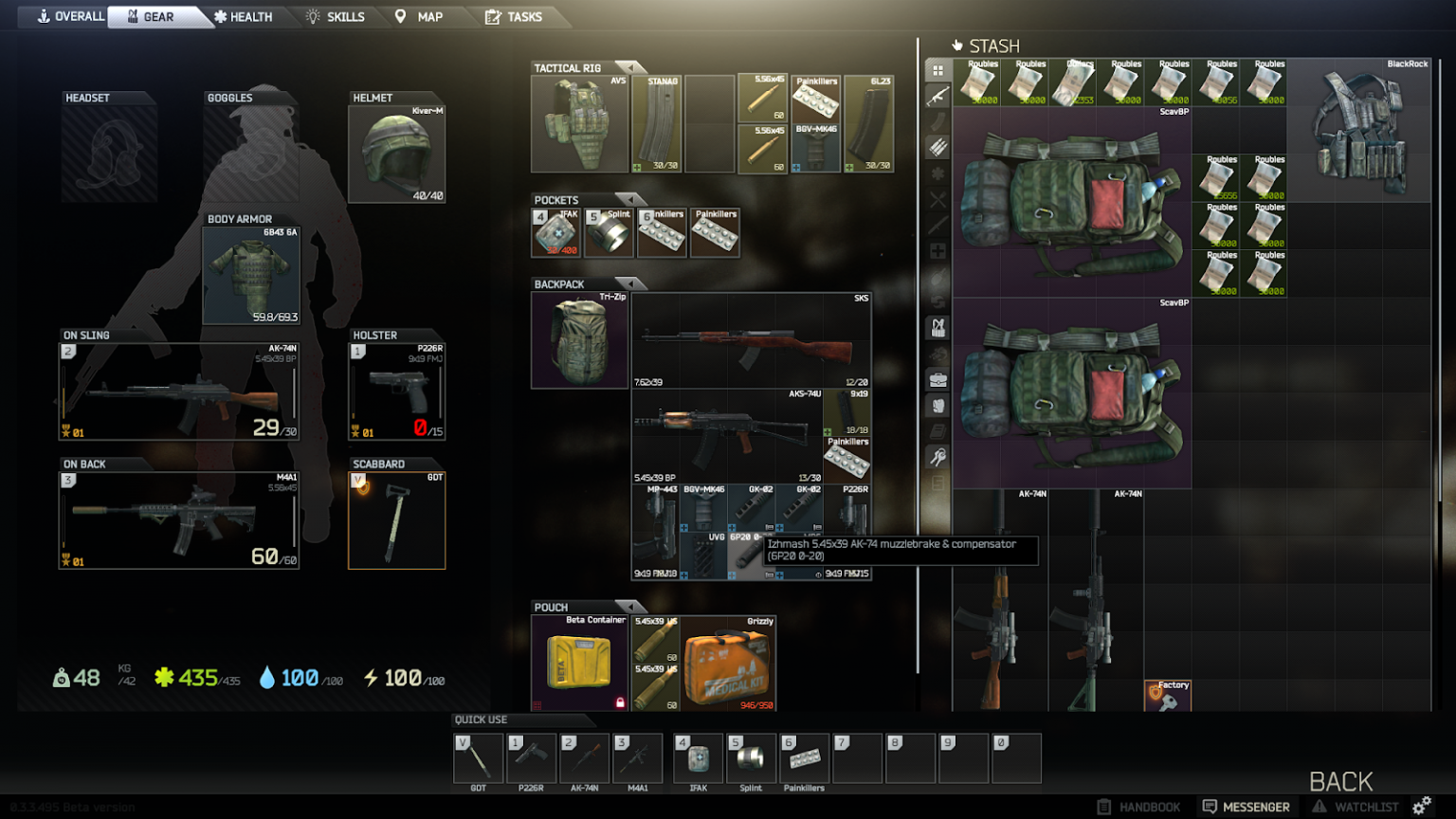
Task: Open the Map tab
Action: (419, 16)
